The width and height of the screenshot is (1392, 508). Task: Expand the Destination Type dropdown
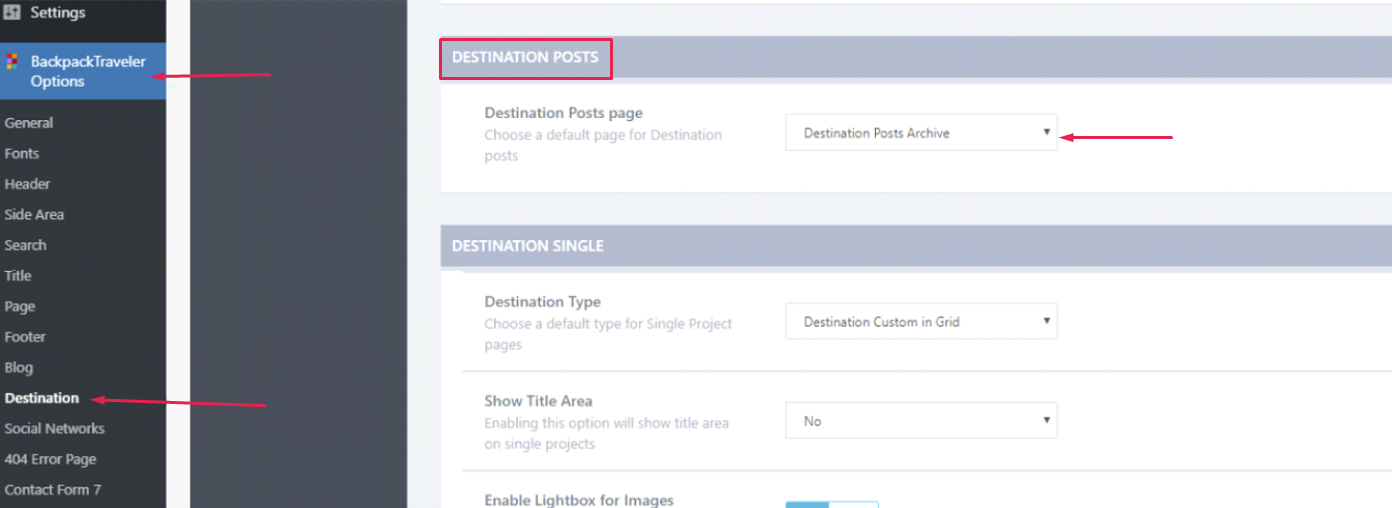[x=921, y=322]
